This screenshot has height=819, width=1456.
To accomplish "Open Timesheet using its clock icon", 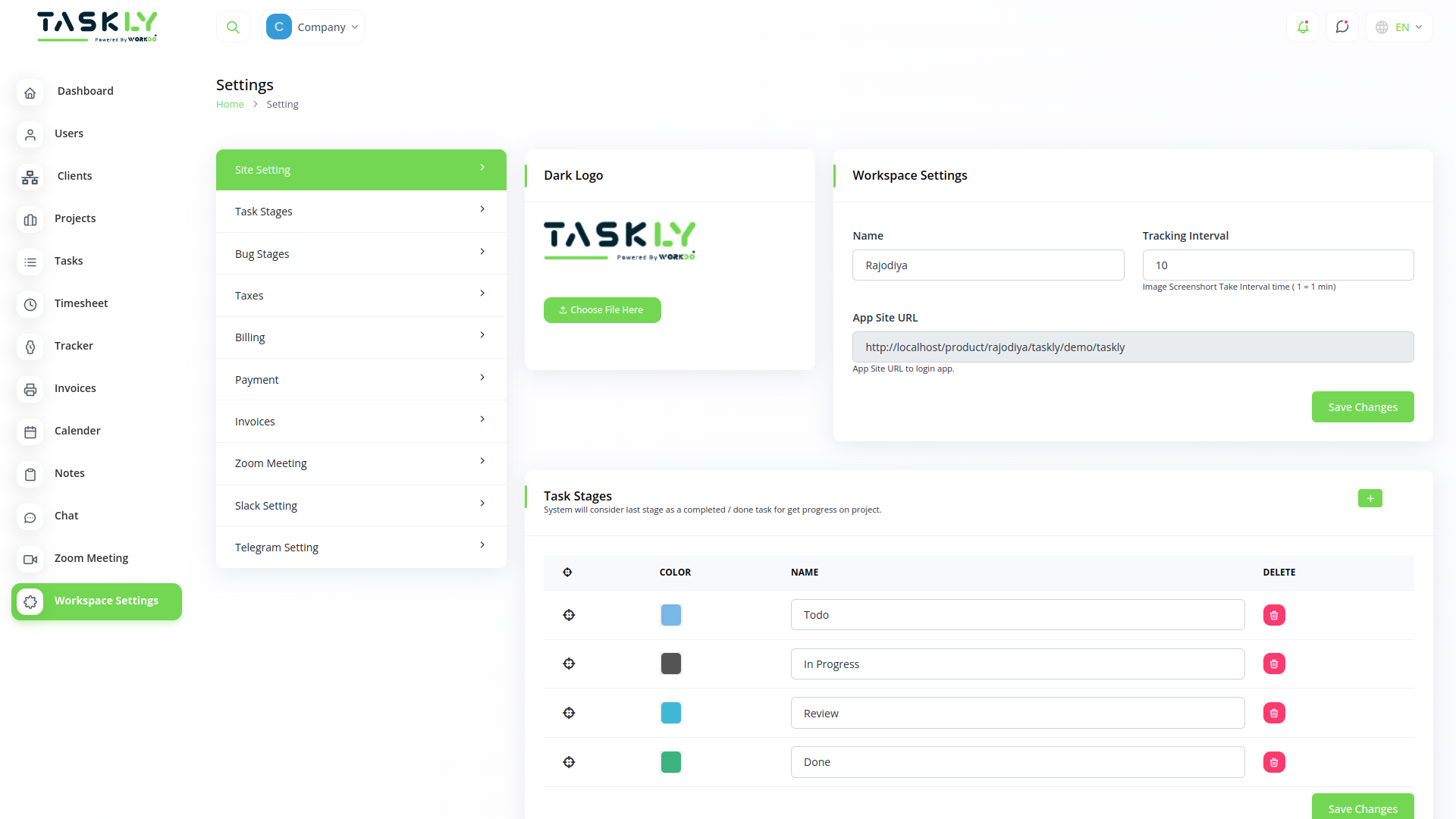I will (x=30, y=305).
